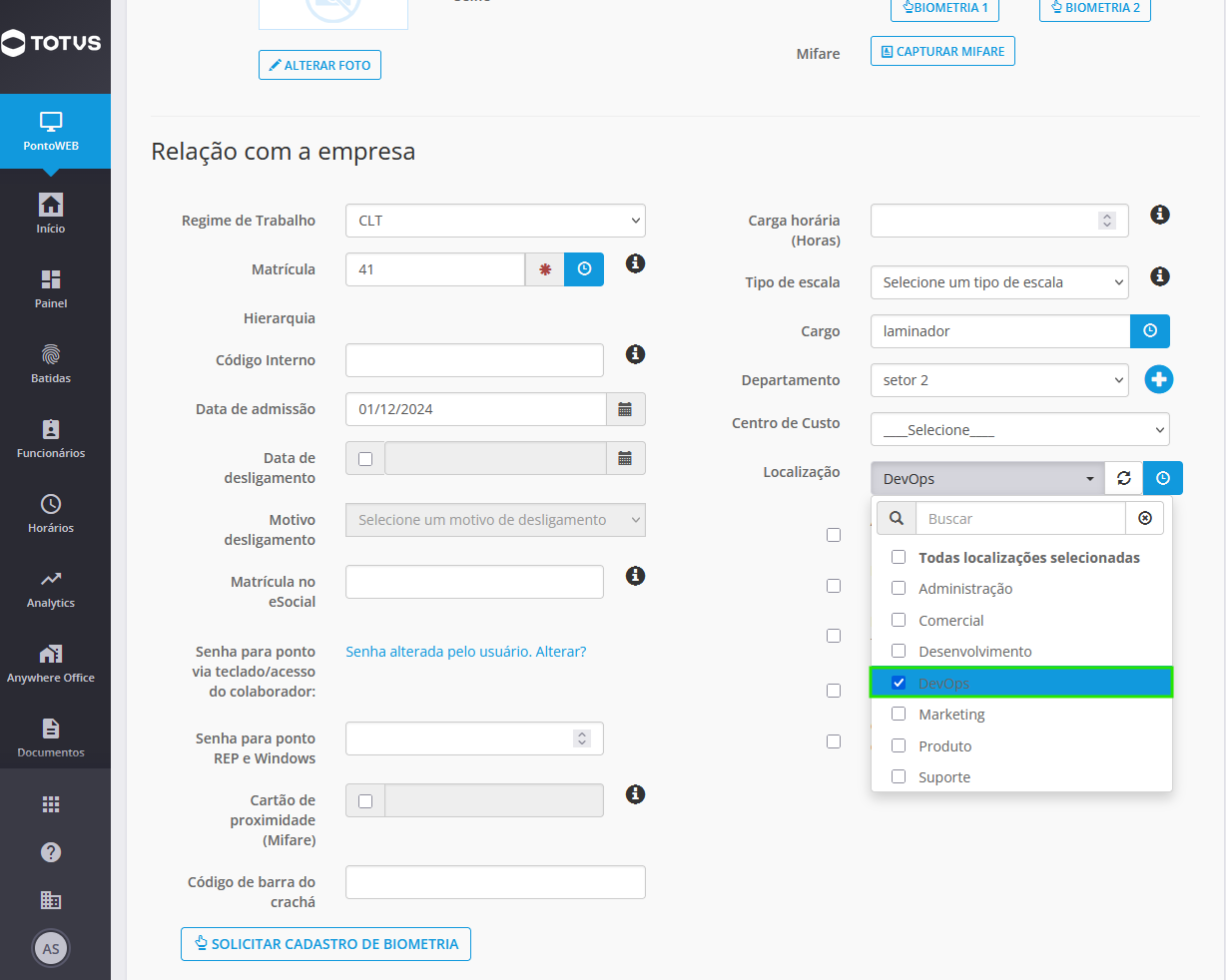Check the Marketing location option
The height and width of the screenshot is (980, 1226).
(x=899, y=714)
